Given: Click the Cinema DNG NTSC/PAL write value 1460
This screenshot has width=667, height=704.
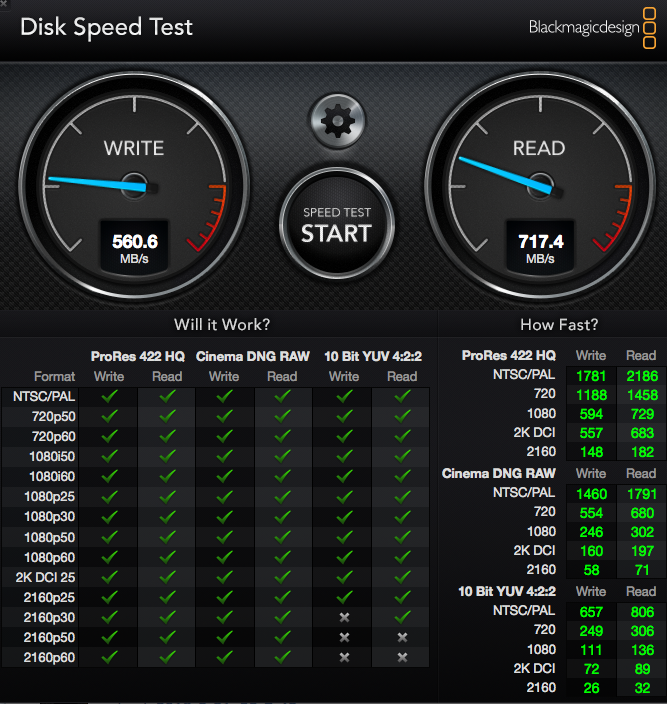Looking at the screenshot, I should point(592,494).
